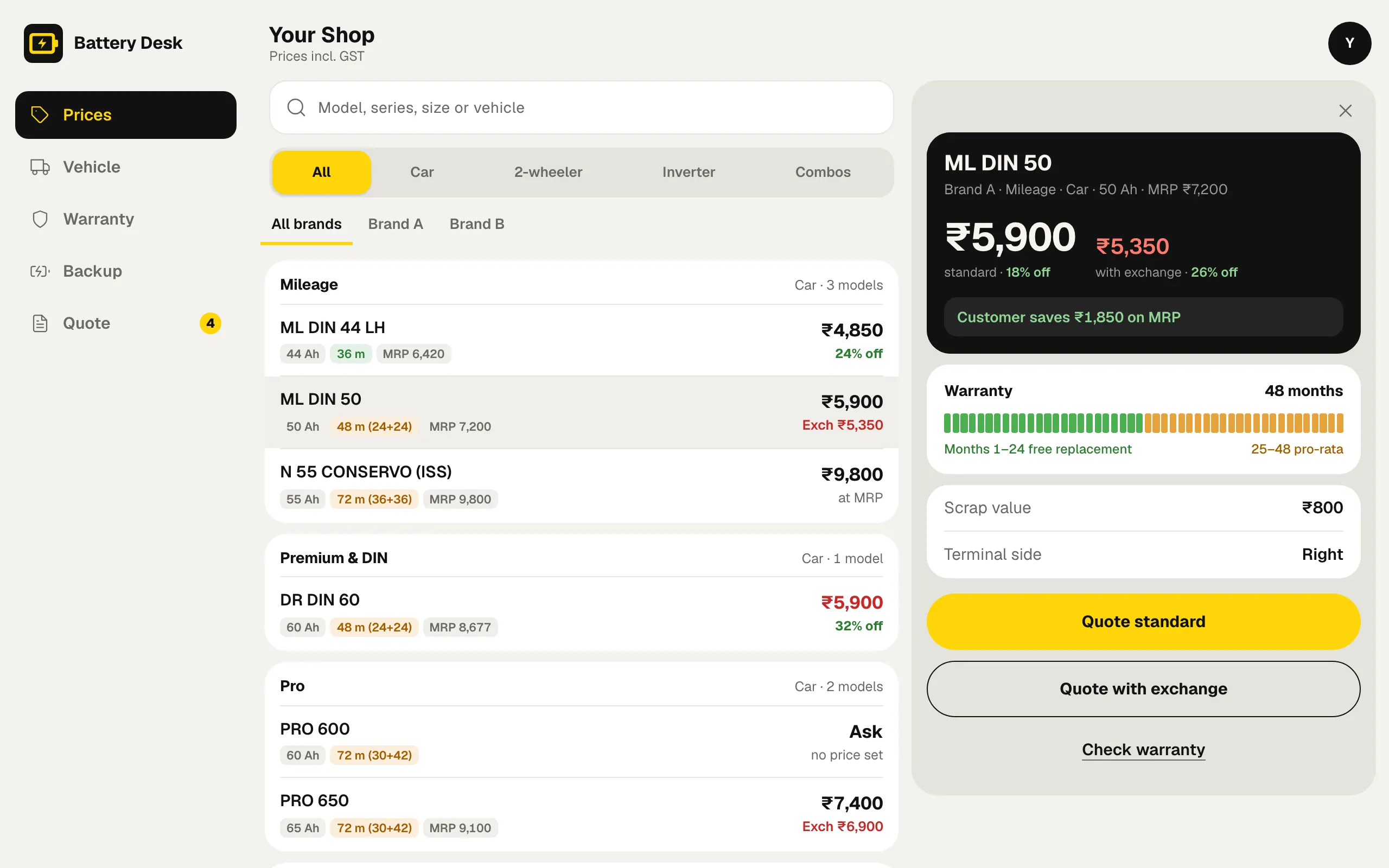Click the Quote with exchange button
1389x868 pixels.
click(x=1143, y=689)
